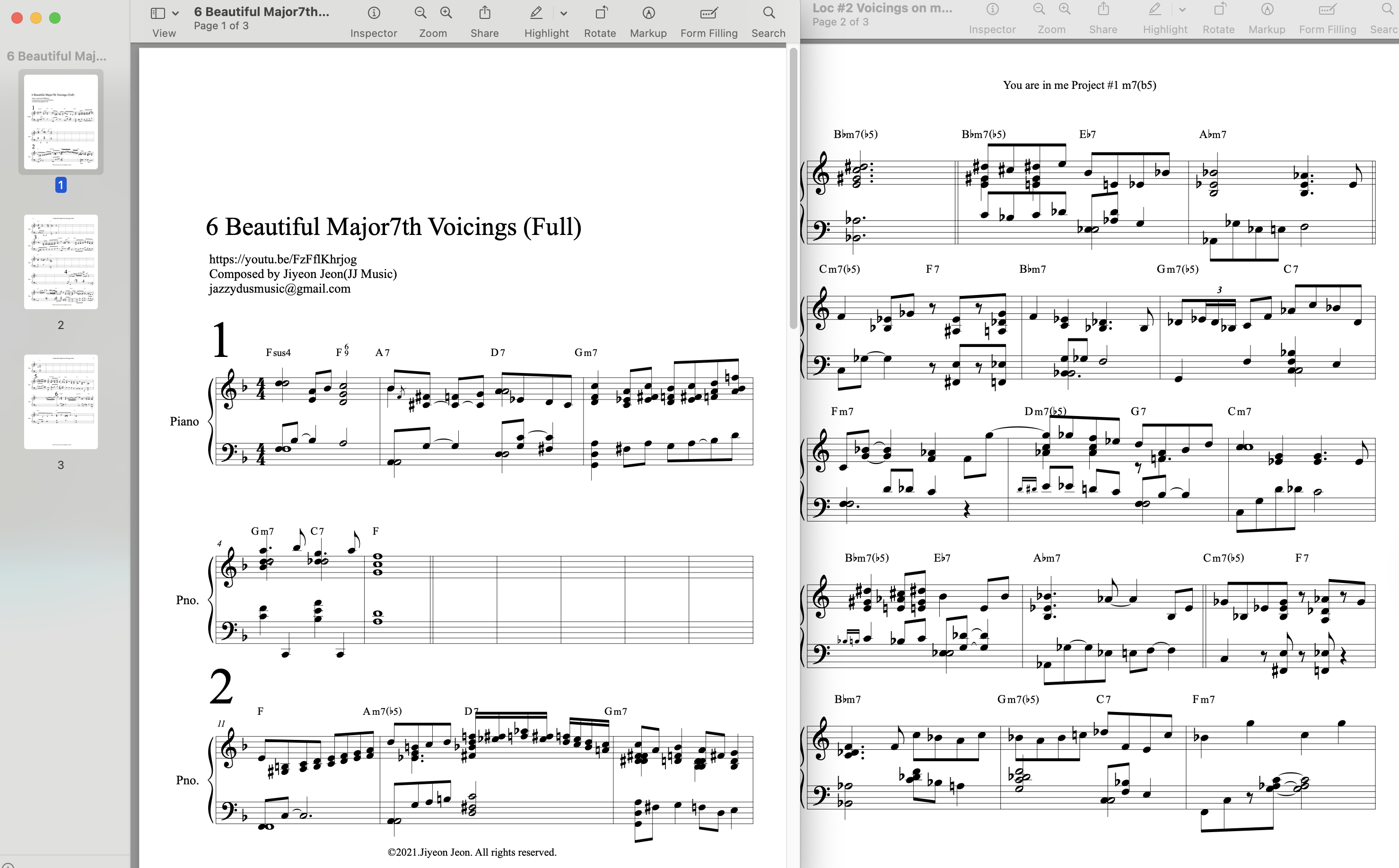Open Form Filling tools in the left window
The image size is (1399, 868).
tap(709, 13)
